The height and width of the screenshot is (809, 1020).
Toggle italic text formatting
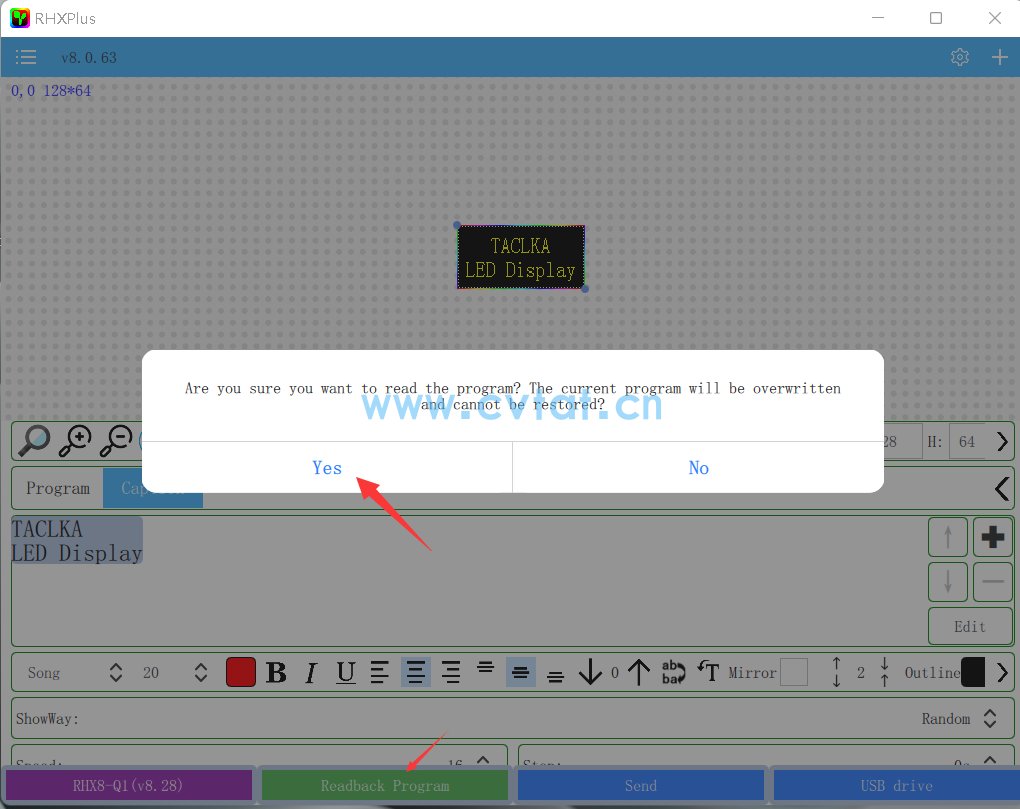(311, 672)
